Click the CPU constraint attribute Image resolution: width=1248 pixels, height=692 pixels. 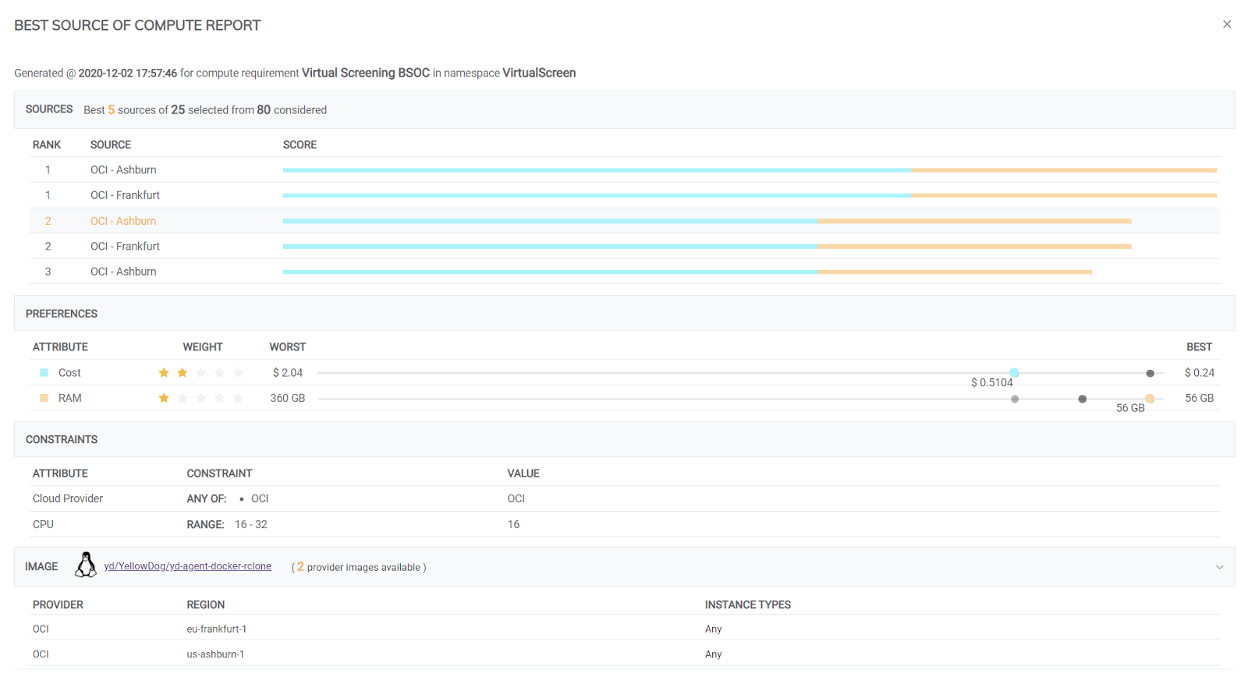click(42, 524)
